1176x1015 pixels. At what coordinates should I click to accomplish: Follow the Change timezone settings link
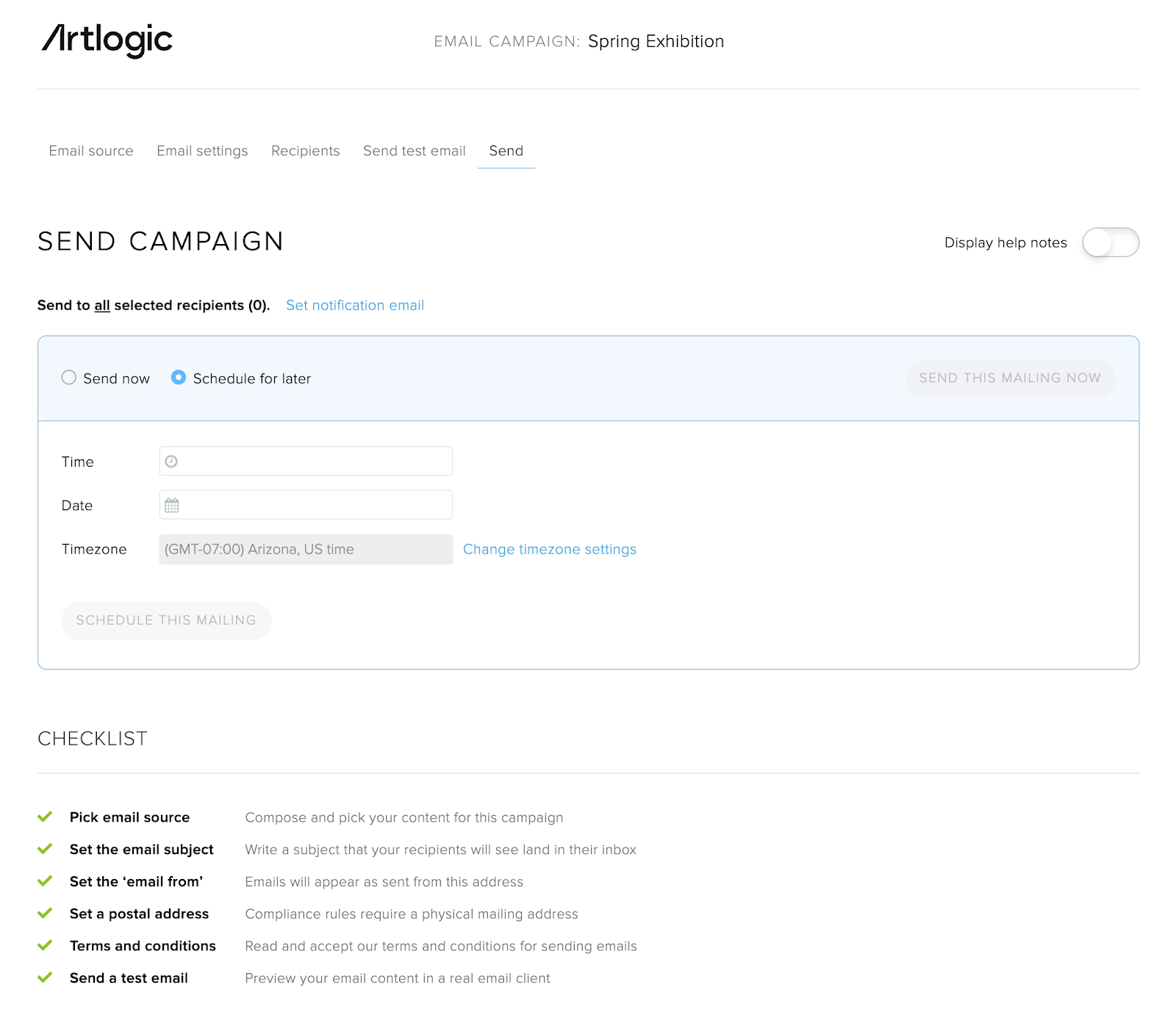(x=549, y=549)
